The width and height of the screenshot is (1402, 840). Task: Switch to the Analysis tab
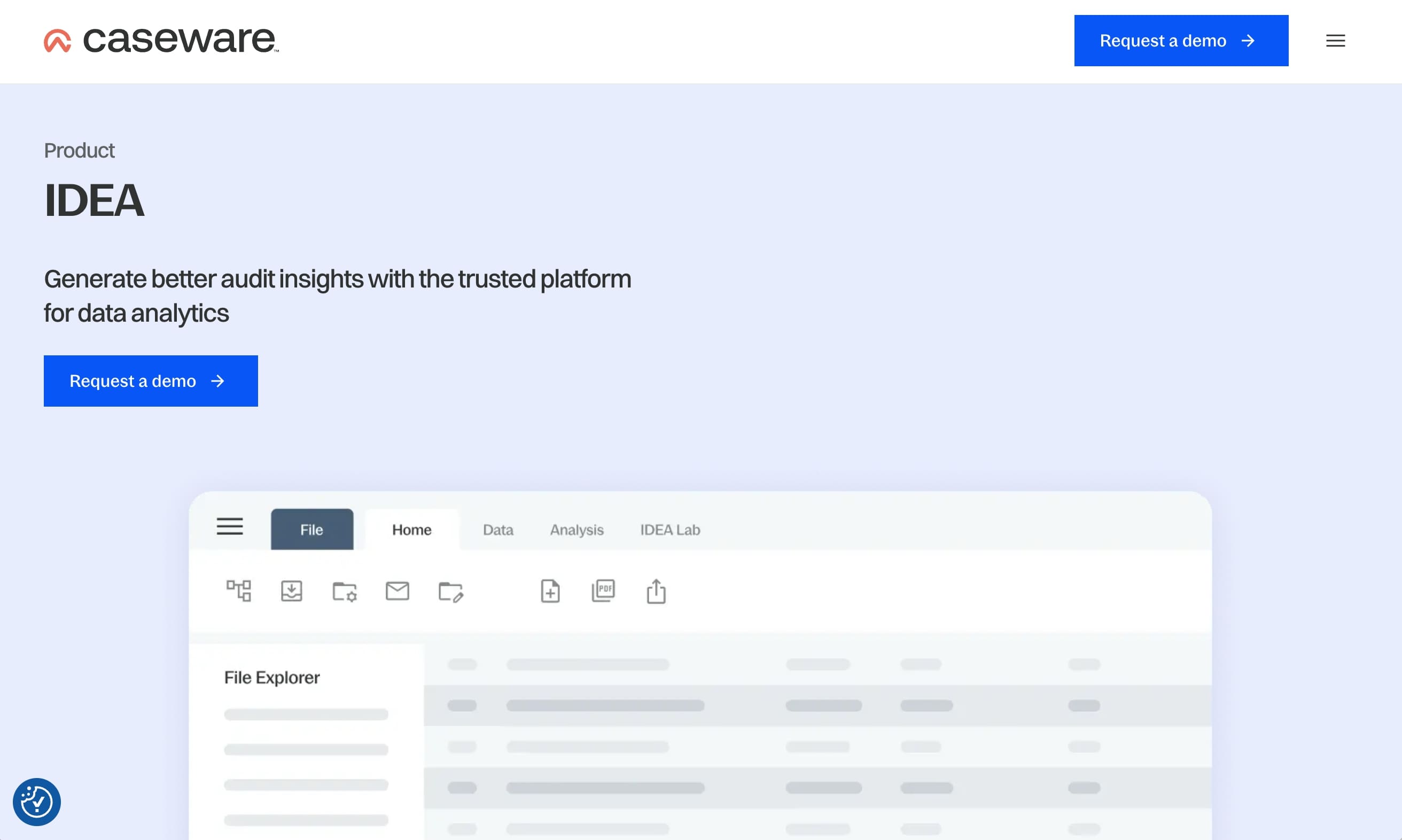tap(577, 530)
